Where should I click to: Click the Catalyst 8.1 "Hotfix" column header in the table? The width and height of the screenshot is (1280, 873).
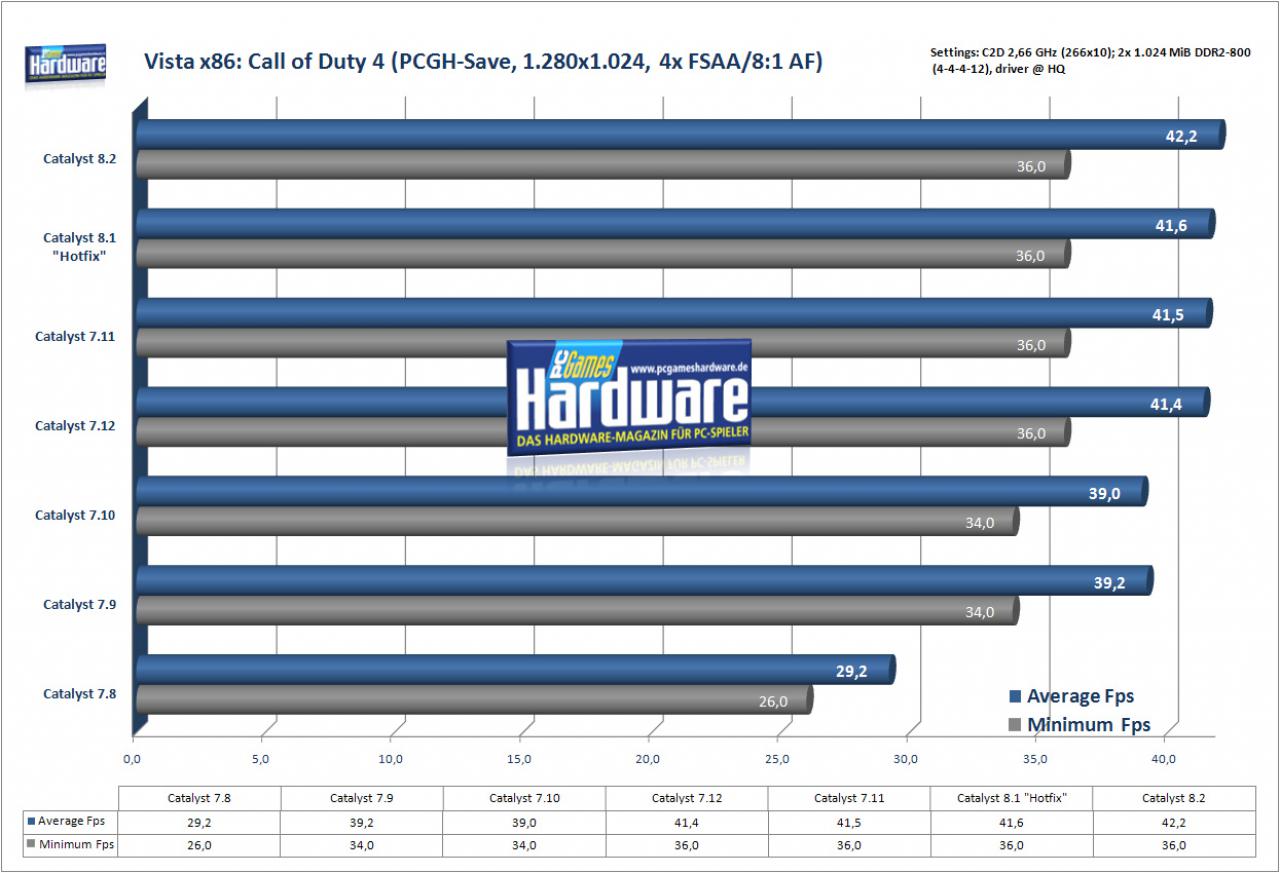tap(1010, 798)
